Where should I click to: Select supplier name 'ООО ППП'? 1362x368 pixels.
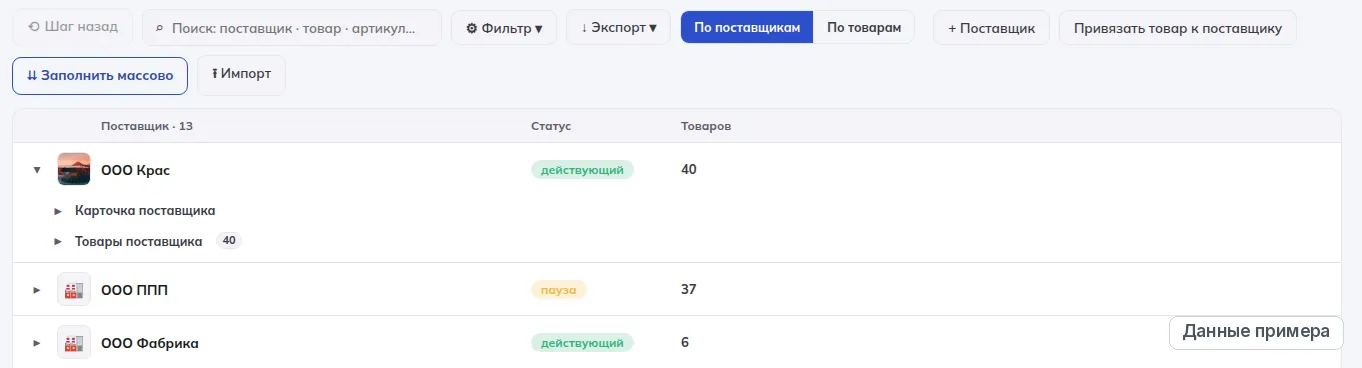coord(134,290)
